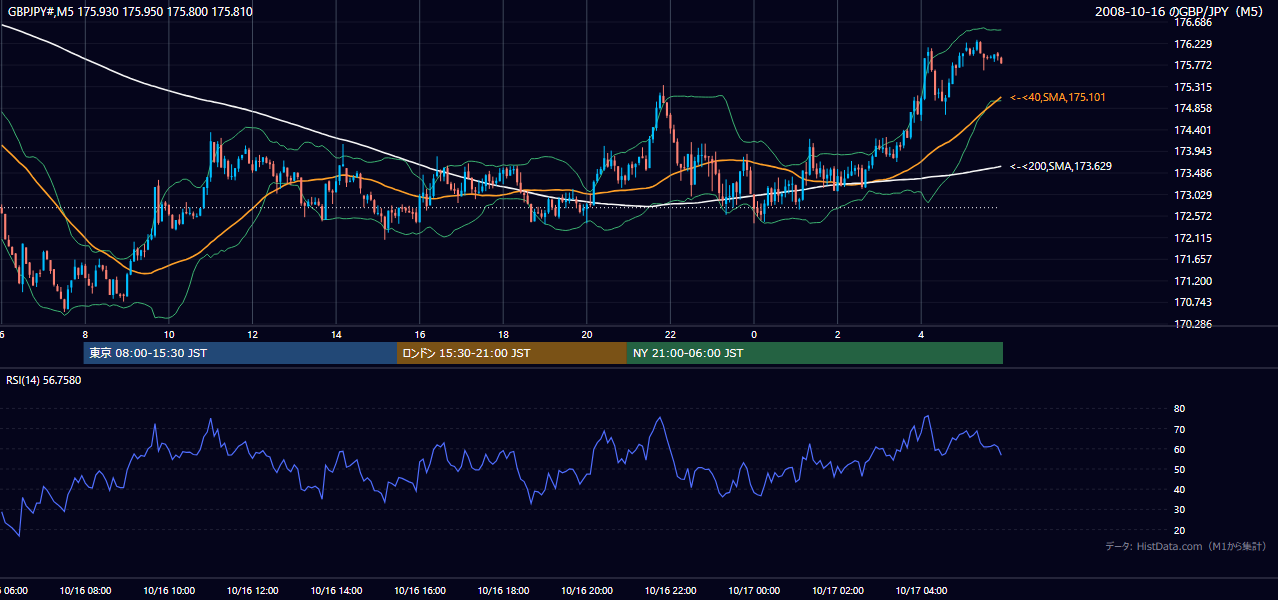Click the 171.200 price axis value
This screenshot has height=600, width=1278.
point(1193,281)
